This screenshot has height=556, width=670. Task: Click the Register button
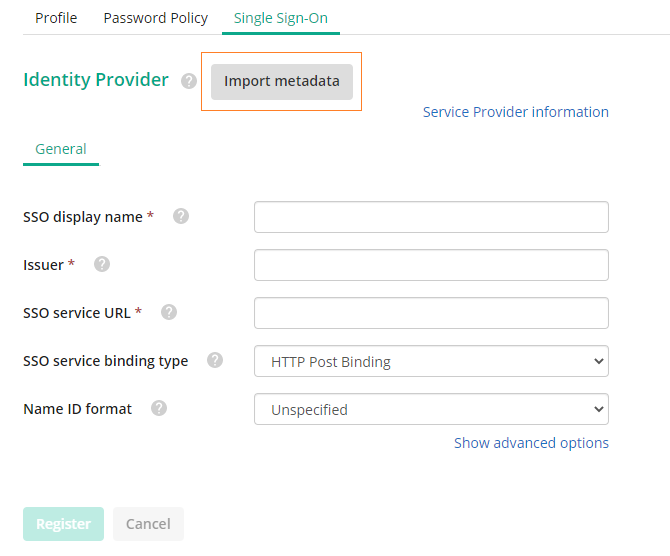(x=63, y=524)
